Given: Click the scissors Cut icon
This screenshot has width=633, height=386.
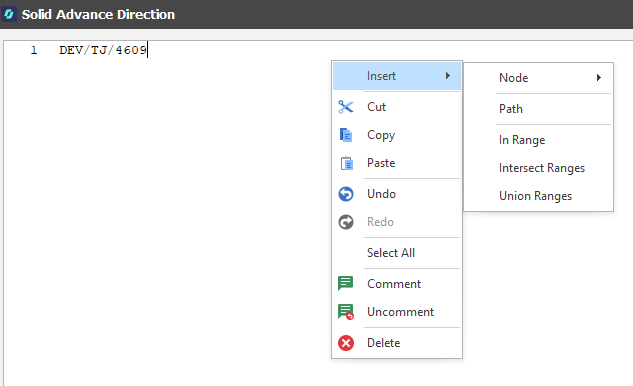Looking at the screenshot, I should click(346, 107).
